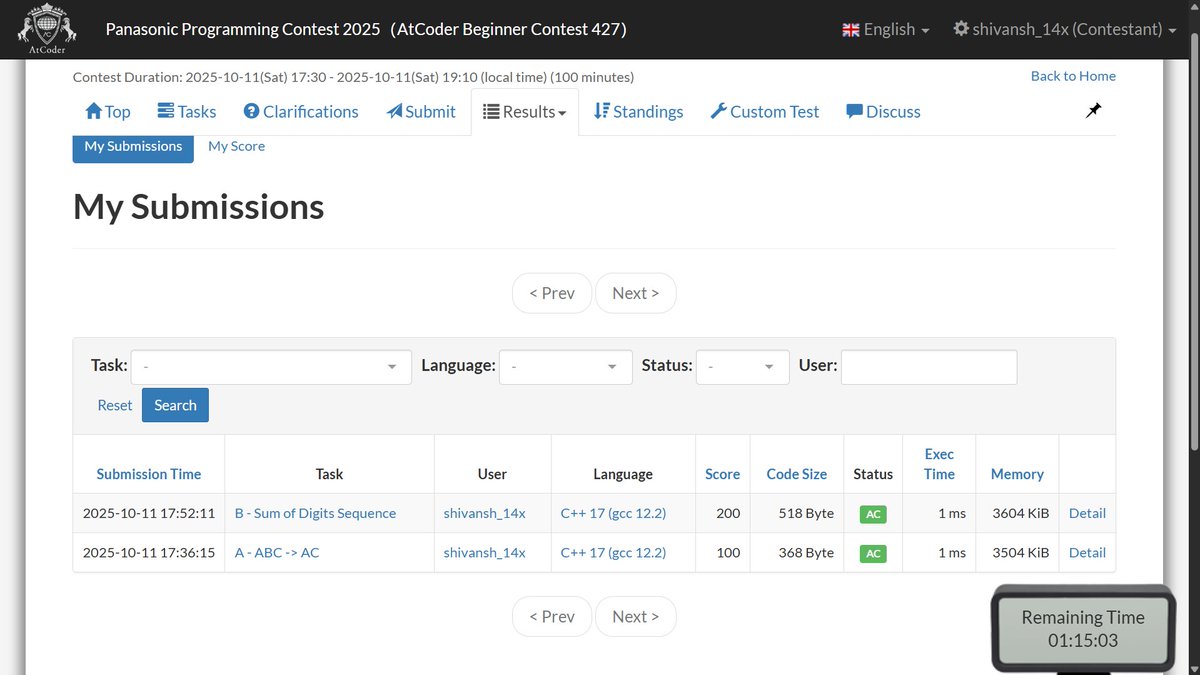View the Standings tab
Image resolution: width=1200 pixels, height=675 pixels.
(638, 112)
